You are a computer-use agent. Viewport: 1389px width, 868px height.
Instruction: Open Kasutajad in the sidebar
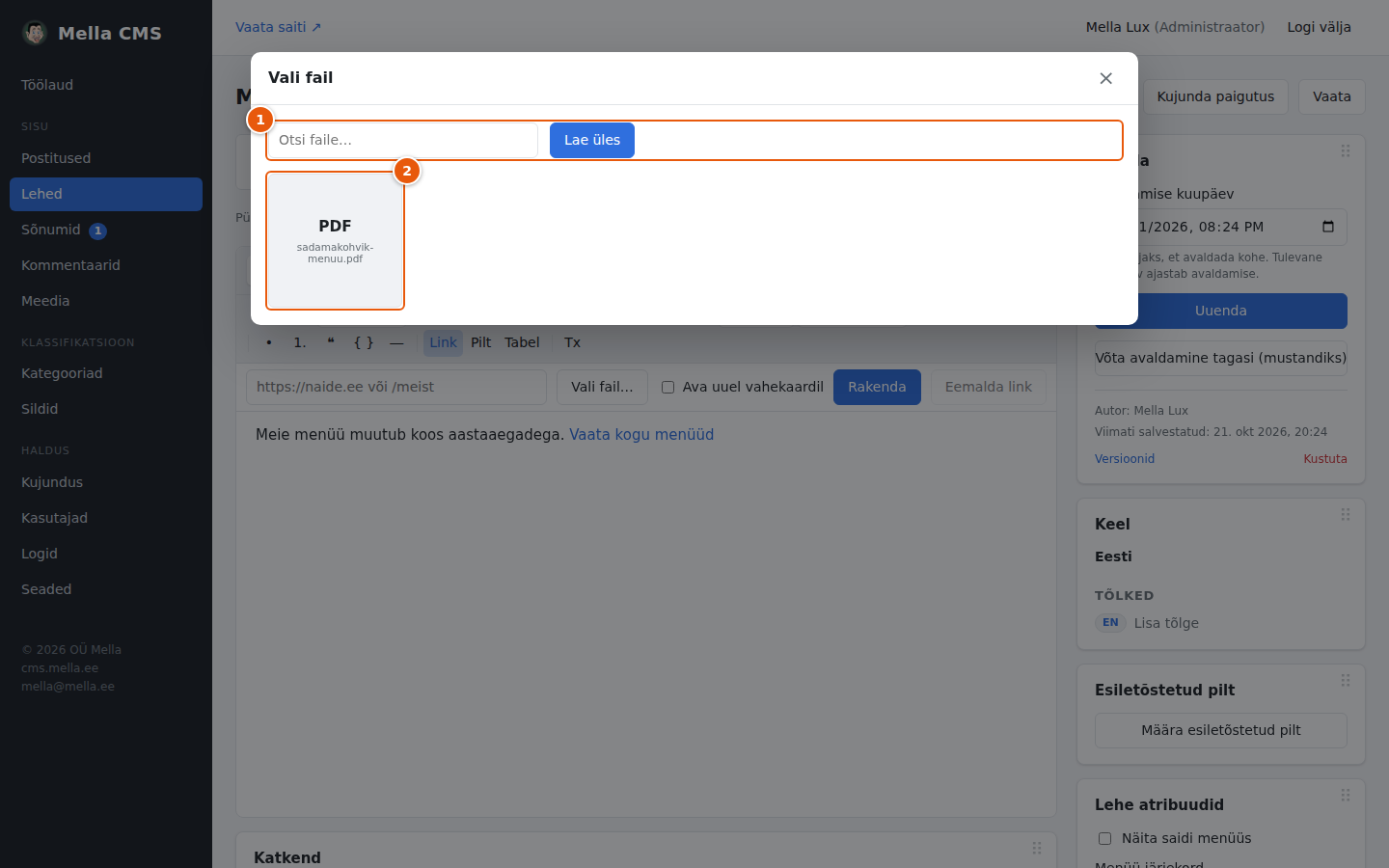click(x=106, y=518)
